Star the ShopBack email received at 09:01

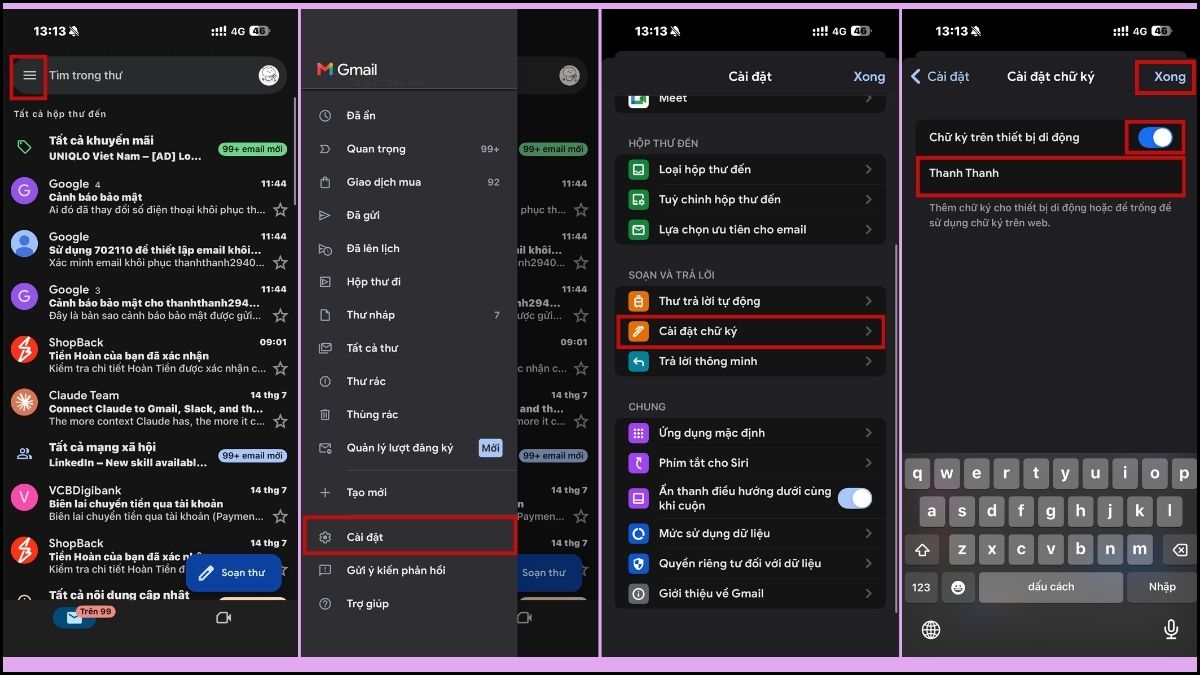click(280, 368)
